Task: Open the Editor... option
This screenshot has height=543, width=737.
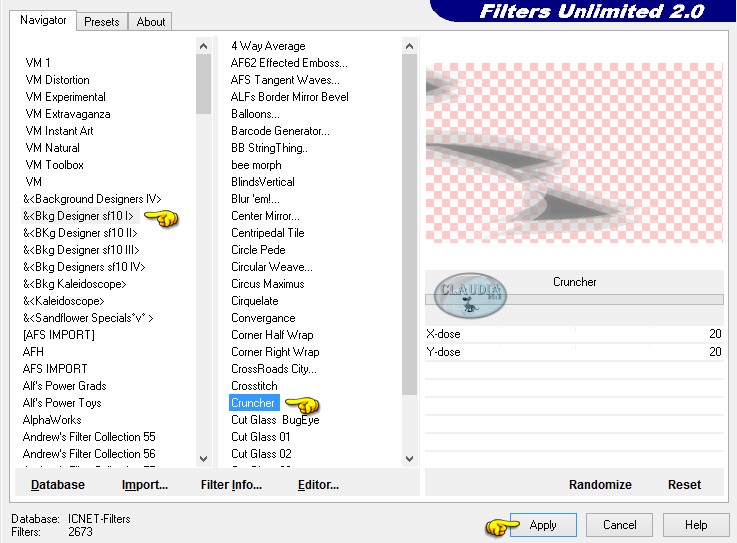Action: [318, 485]
